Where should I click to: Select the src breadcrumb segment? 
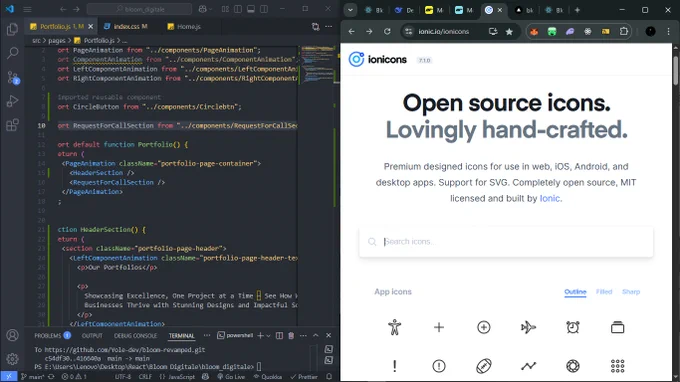(36, 40)
